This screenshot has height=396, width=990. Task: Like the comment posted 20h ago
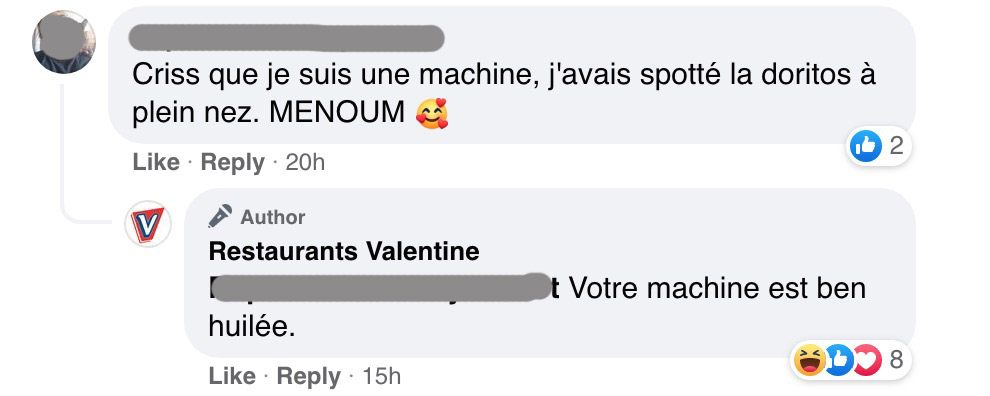(x=156, y=162)
